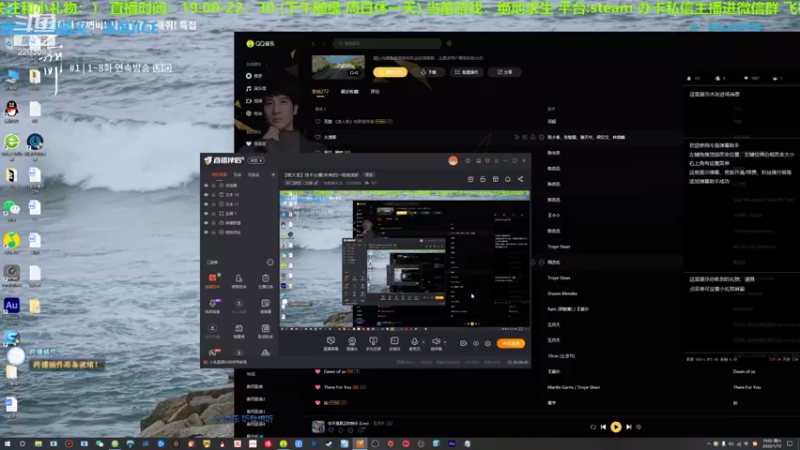
Task: Toggle visibility of 全屏 1 source
Action: pyautogui.click(x=206, y=213)
